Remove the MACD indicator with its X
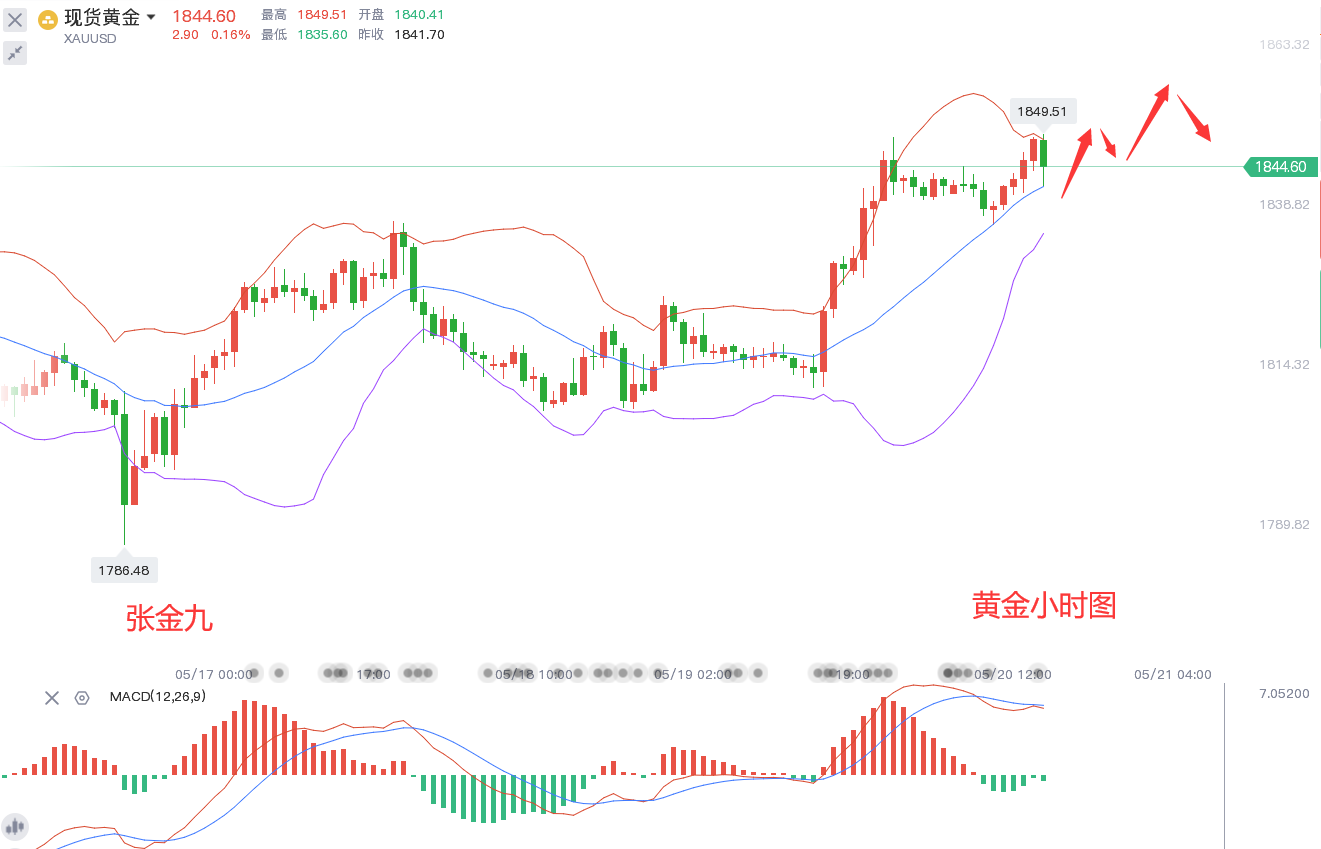The image size is (1321, 849). point(52,698)
